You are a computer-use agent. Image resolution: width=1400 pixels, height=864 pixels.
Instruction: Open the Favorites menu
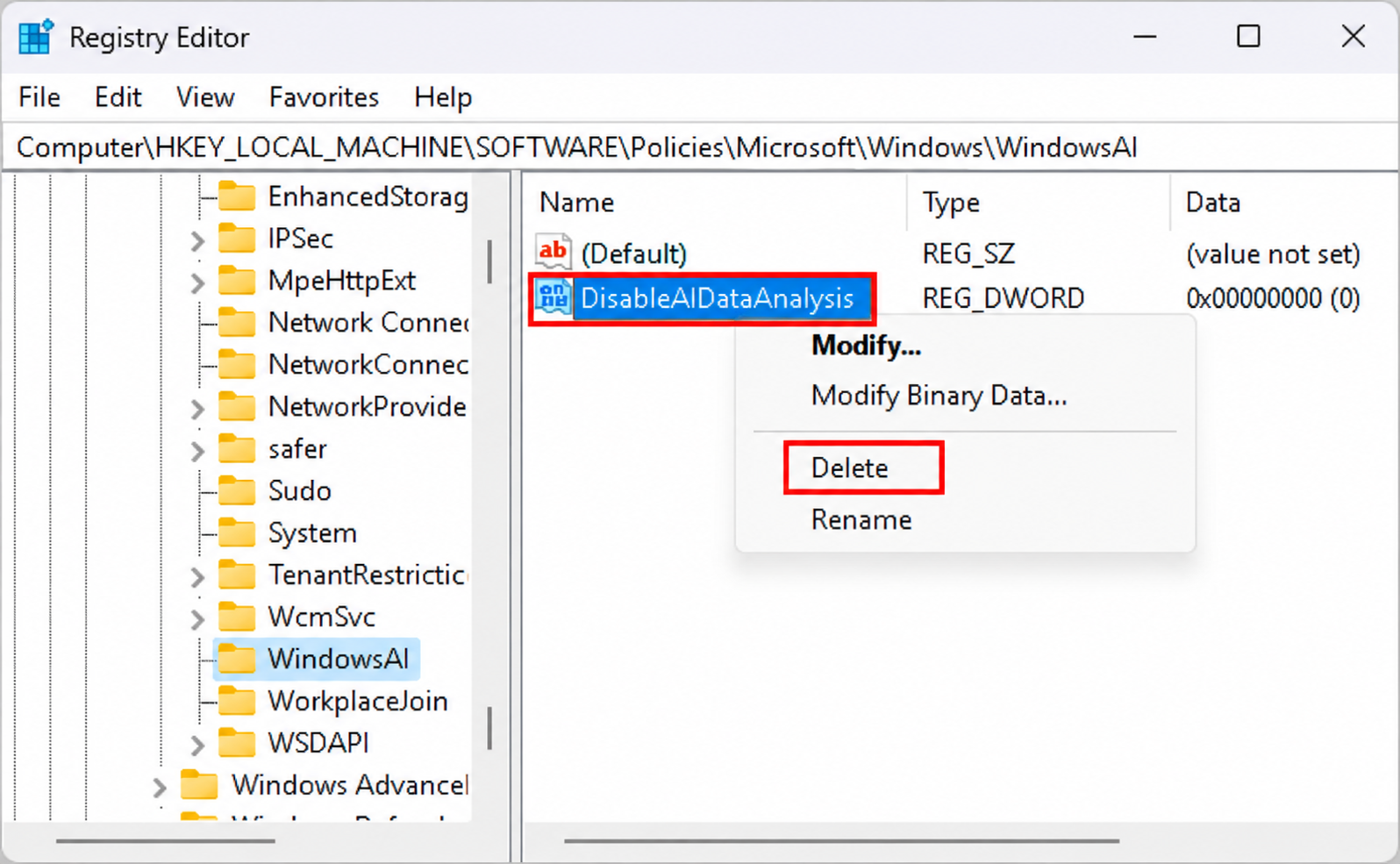click(x=324, y=97)
